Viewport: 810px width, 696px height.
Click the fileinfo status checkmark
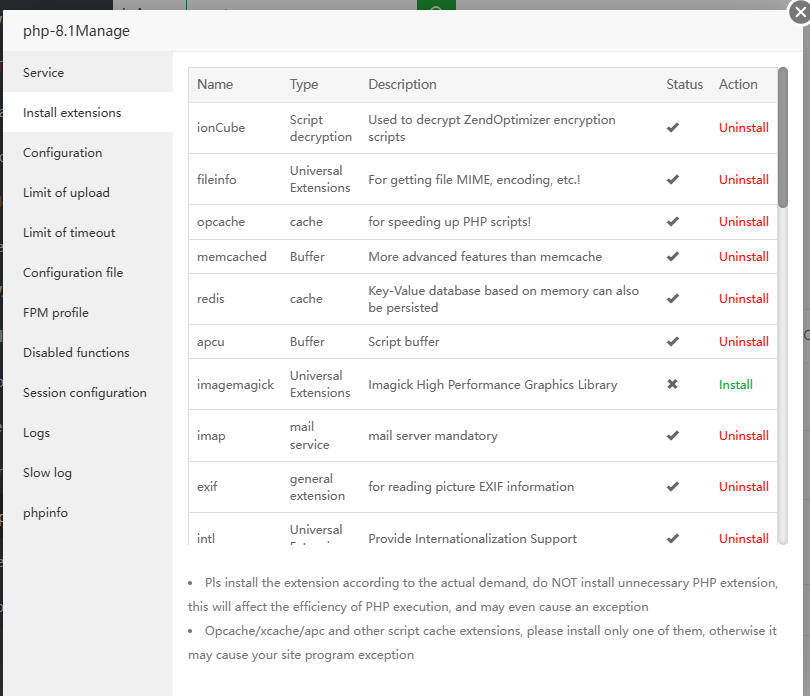(672, 179)
